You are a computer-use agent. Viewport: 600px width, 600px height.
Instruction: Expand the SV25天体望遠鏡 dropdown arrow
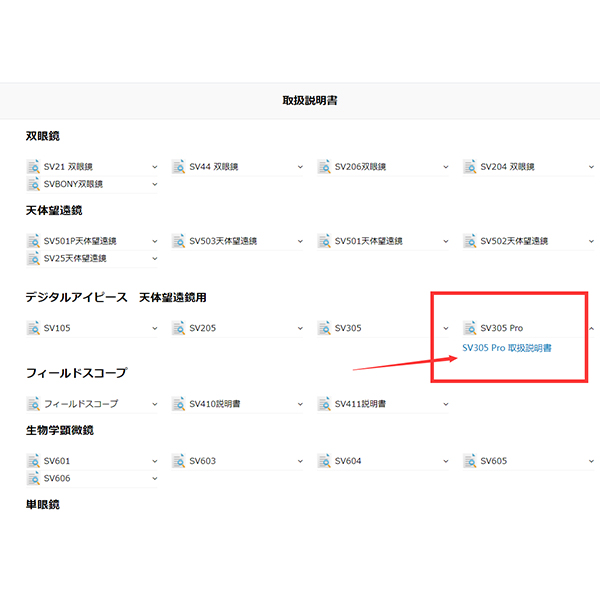tap(155, 258)
